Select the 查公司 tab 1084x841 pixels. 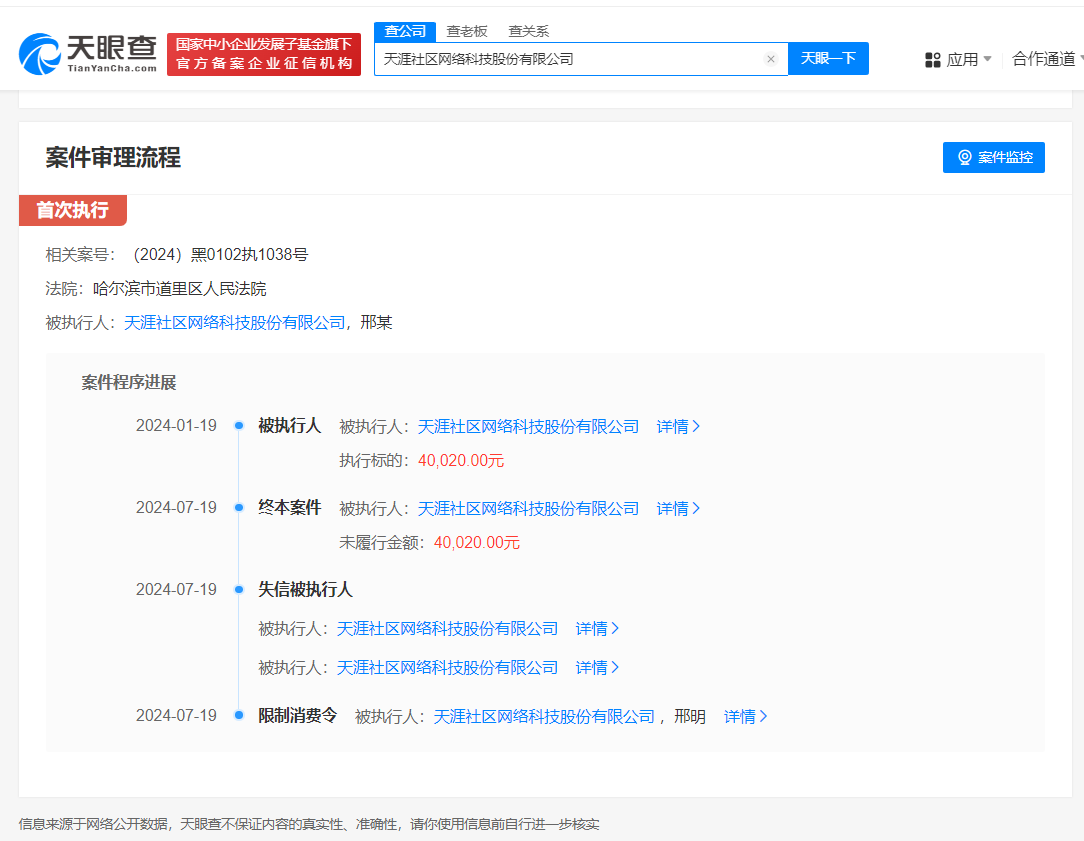[405, 31]
